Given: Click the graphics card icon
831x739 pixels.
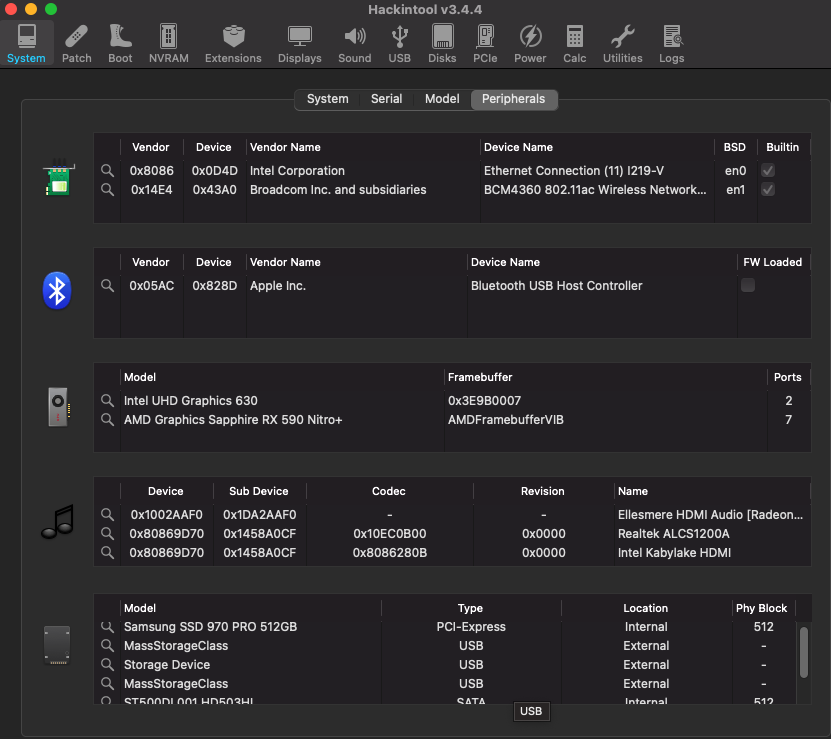Looking at the screenshot, I should (x=58, y=407).
